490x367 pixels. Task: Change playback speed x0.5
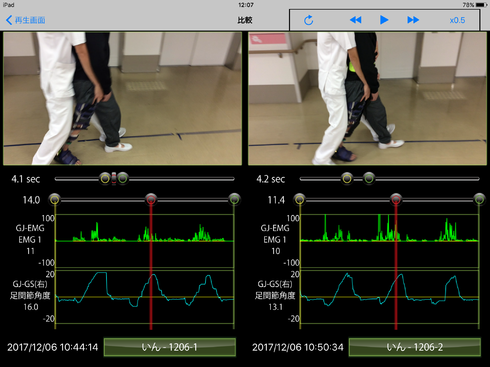(x=457, y=20)
